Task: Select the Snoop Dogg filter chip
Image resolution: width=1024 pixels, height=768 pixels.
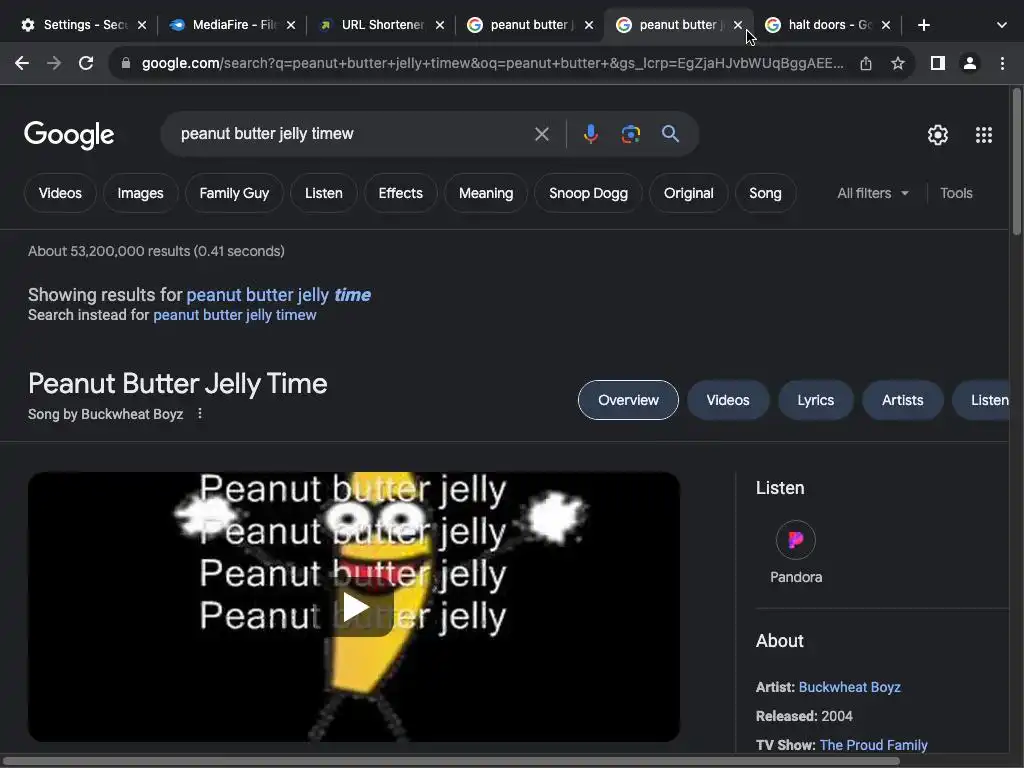Action: pos(588,193)
